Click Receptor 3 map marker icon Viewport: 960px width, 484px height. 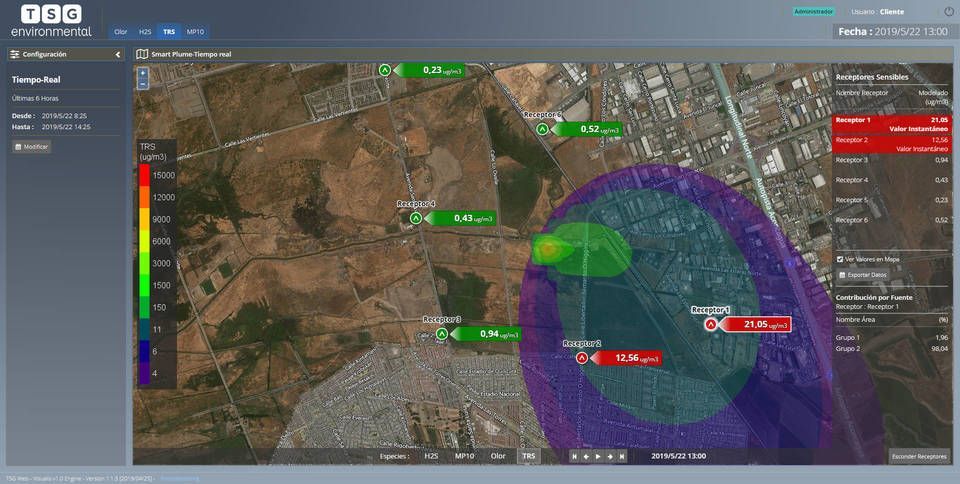pos(442,334)
